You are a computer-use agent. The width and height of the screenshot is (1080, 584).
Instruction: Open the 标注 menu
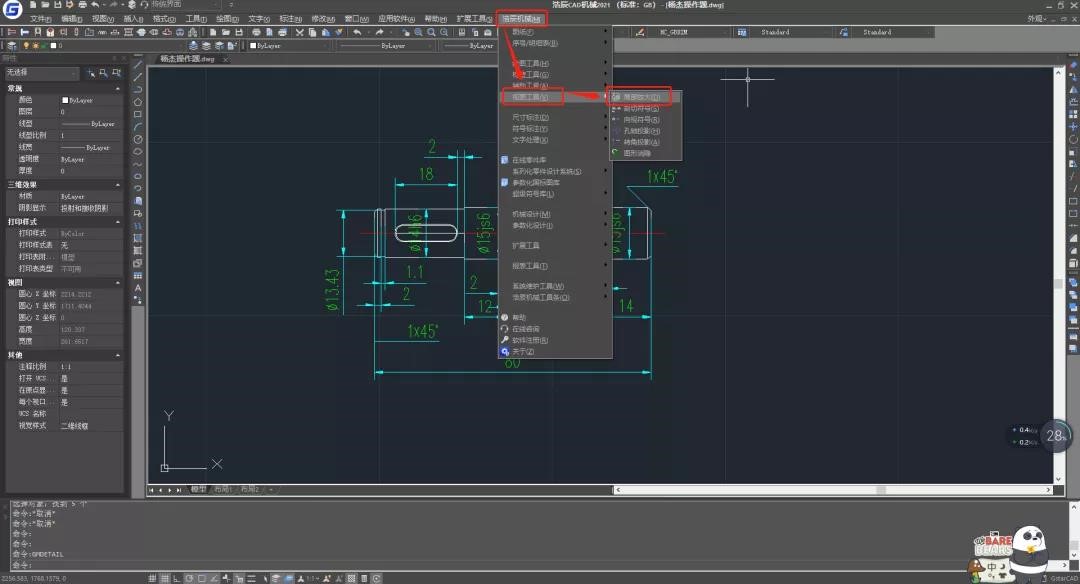(290, 19)
